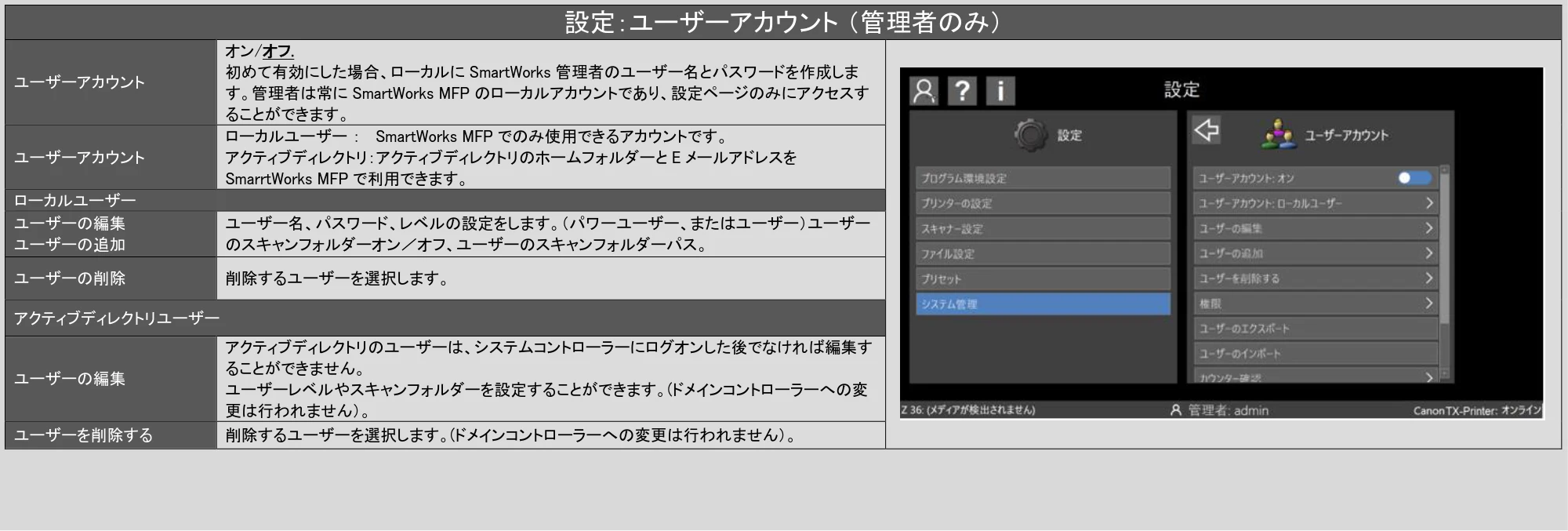This screenshot has height=531, width=1568.
Task: Open the info 'i' icon
Action: coord(1000,91)
